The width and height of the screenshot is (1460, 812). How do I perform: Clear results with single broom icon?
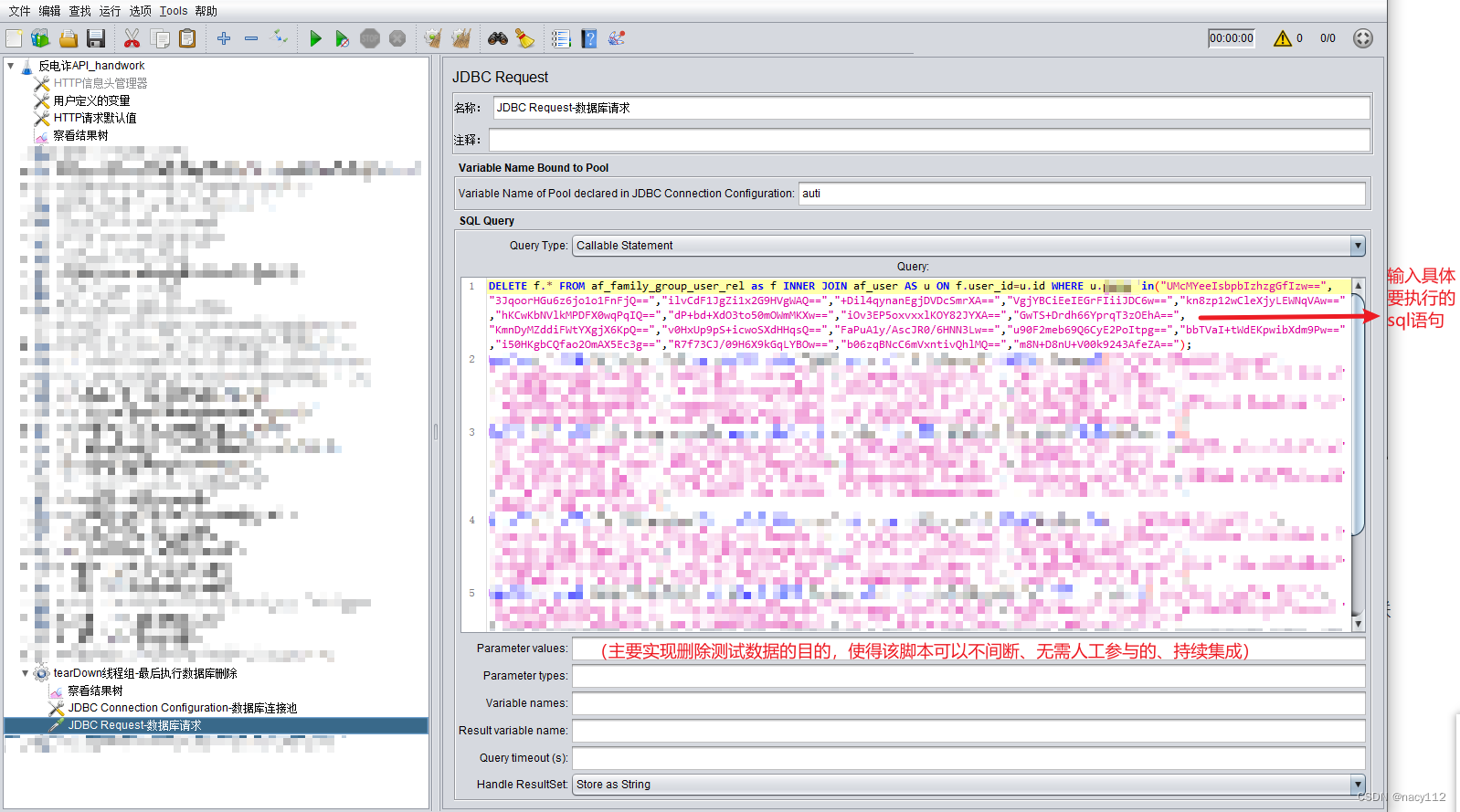pos(433,38)
